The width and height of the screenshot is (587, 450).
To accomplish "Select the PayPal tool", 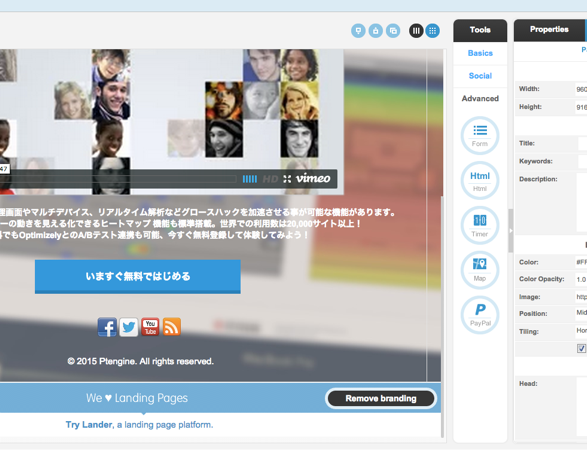I will 480,315.
